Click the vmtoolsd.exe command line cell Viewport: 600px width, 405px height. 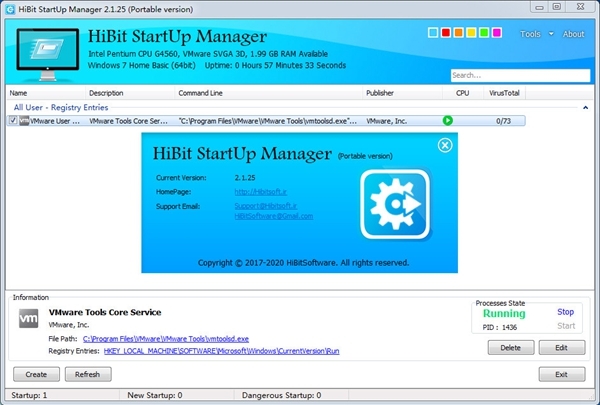[x=268, y=121]
